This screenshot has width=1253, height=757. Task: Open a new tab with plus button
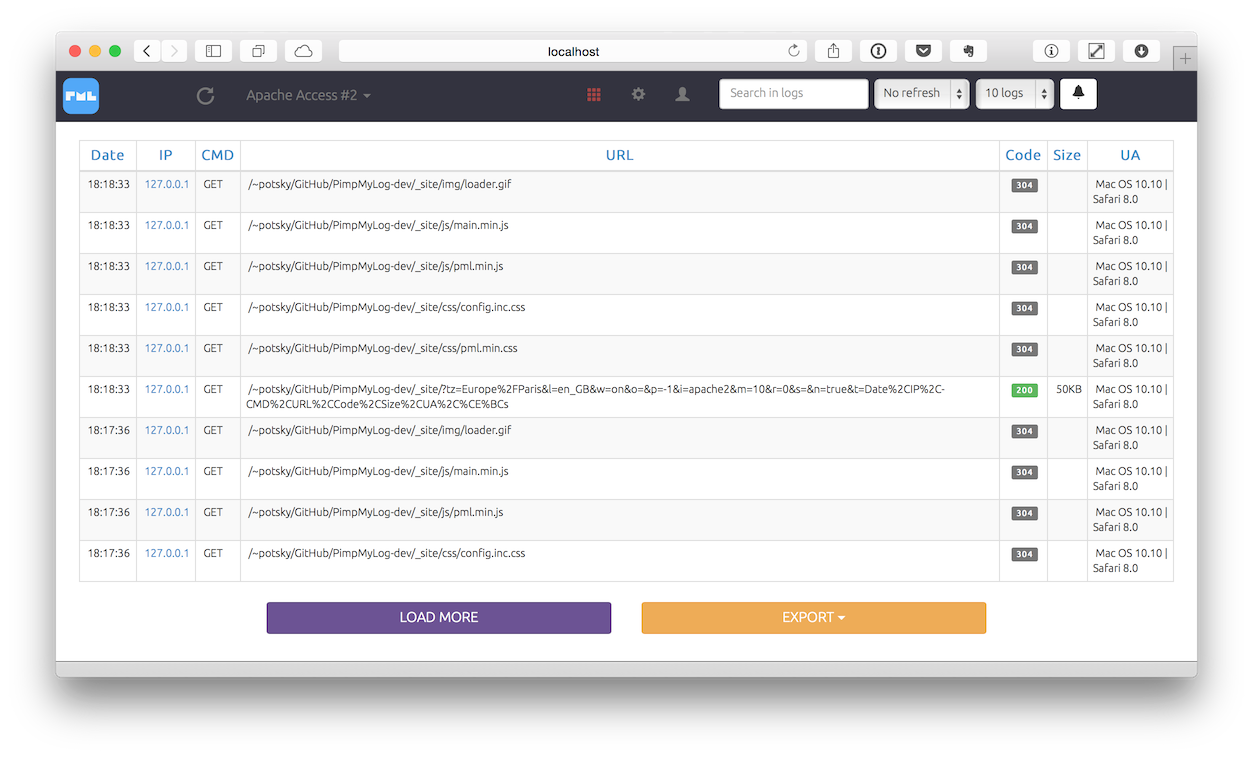pyautogui.click(x=1185, y=58)
